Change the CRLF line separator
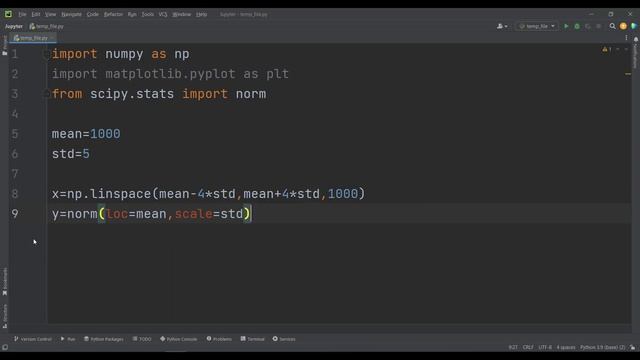 (528, 347)
